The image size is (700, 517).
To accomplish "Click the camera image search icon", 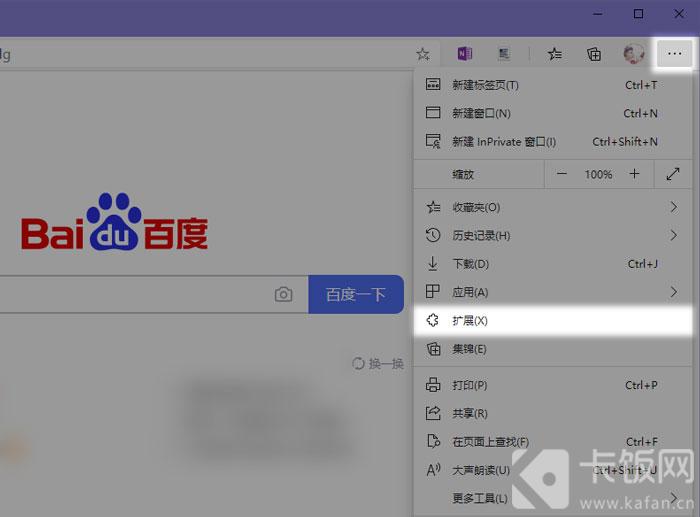I will coord(283,294).
